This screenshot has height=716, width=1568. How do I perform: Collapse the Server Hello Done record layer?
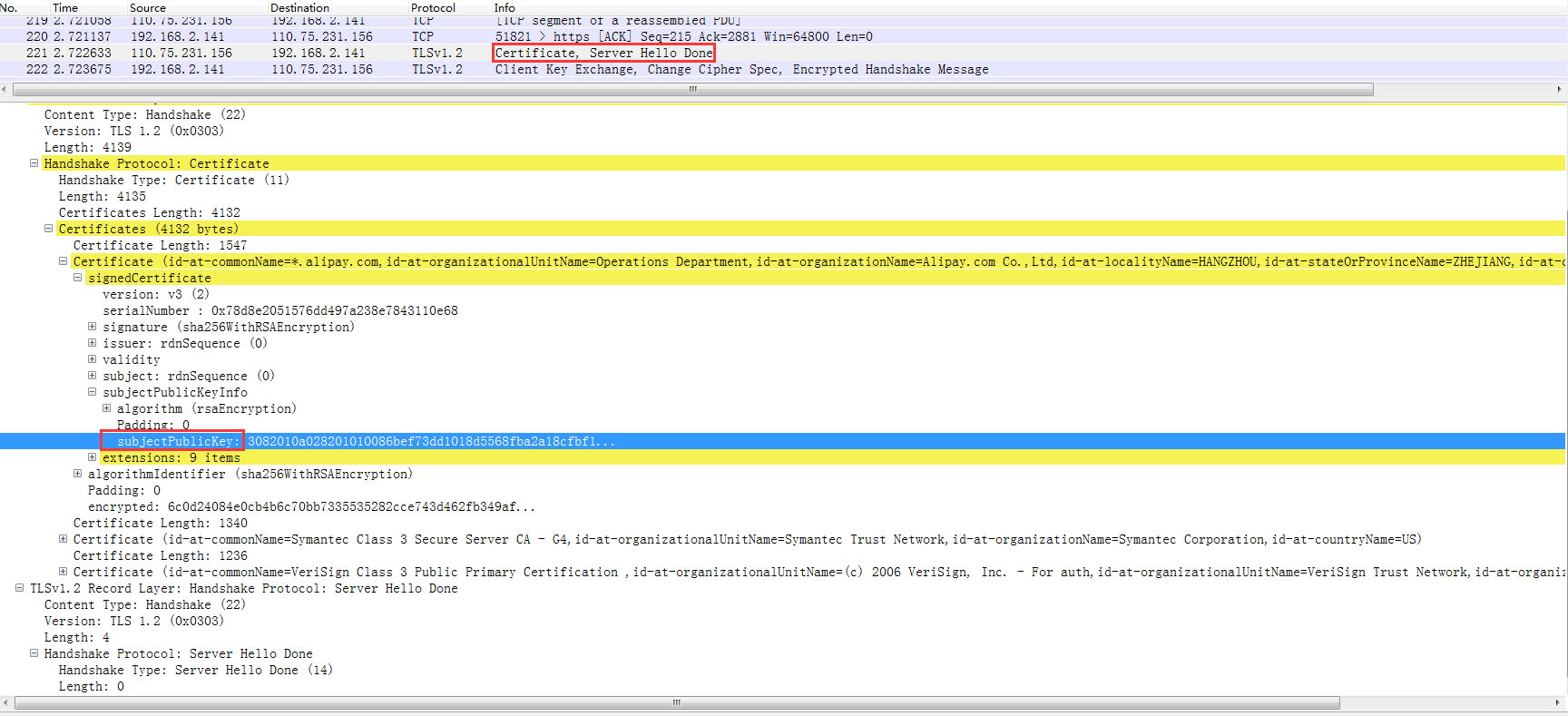pyautogui.click(x=19, y=588)
